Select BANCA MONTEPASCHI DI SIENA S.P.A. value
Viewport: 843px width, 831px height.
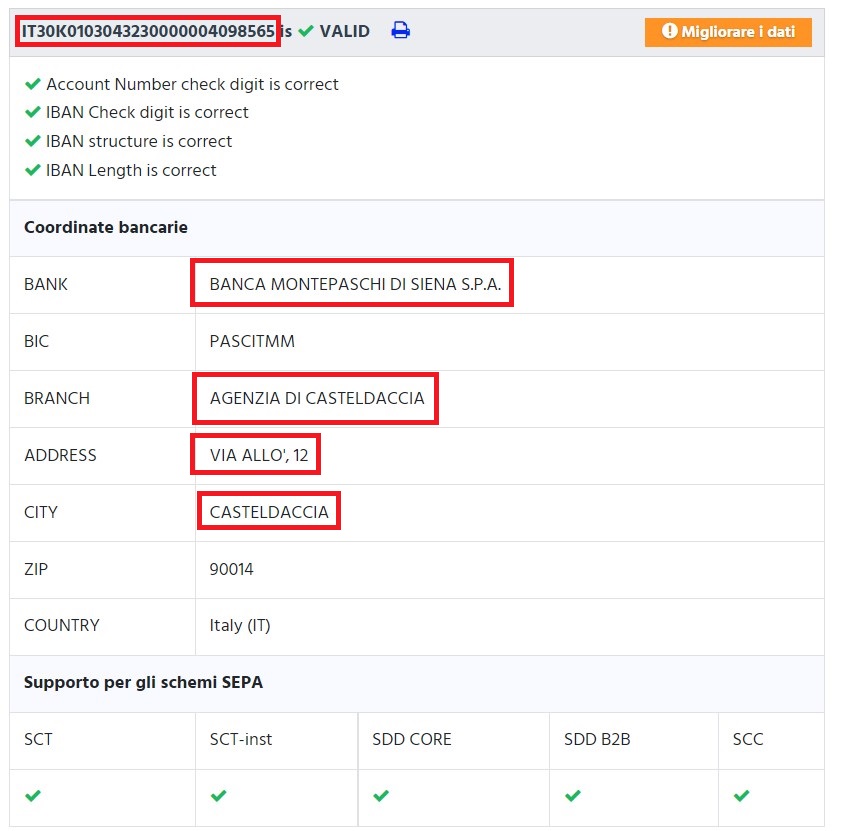pos(355,284)
